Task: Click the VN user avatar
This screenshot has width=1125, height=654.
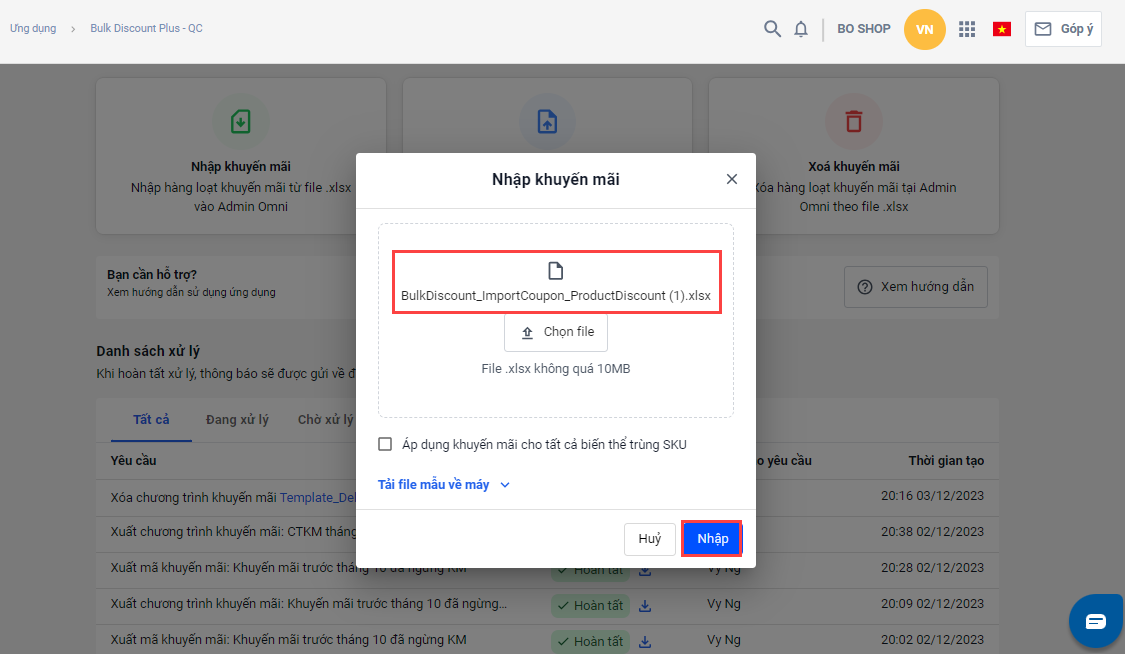Action: (x=924, y=29)
